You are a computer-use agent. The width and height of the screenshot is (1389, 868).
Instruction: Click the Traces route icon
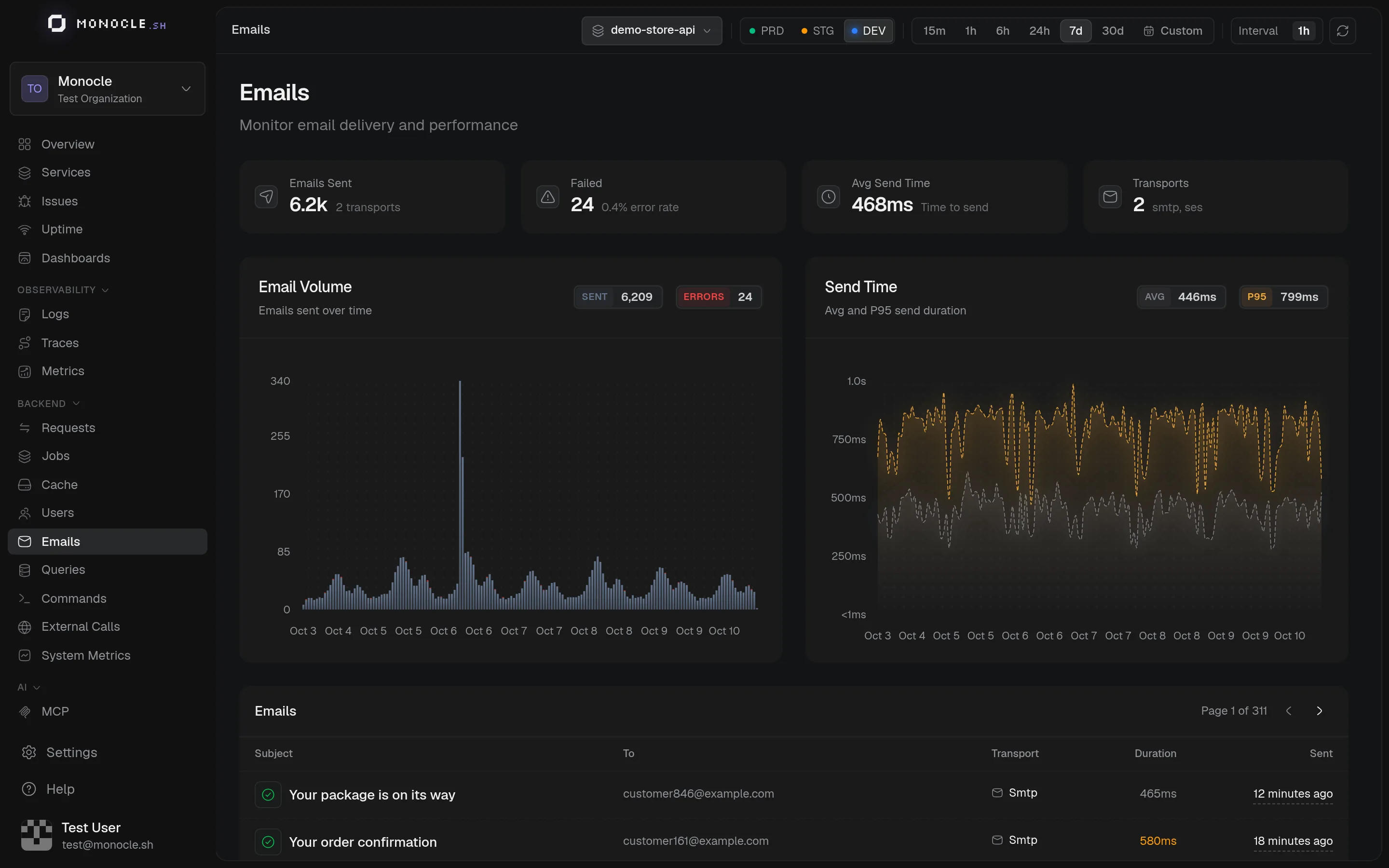(25, 343)
